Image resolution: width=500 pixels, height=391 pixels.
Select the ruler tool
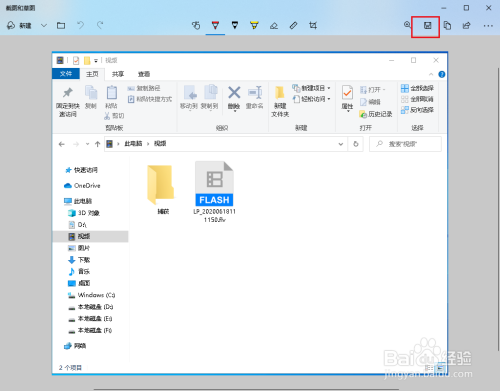(293, 25)
